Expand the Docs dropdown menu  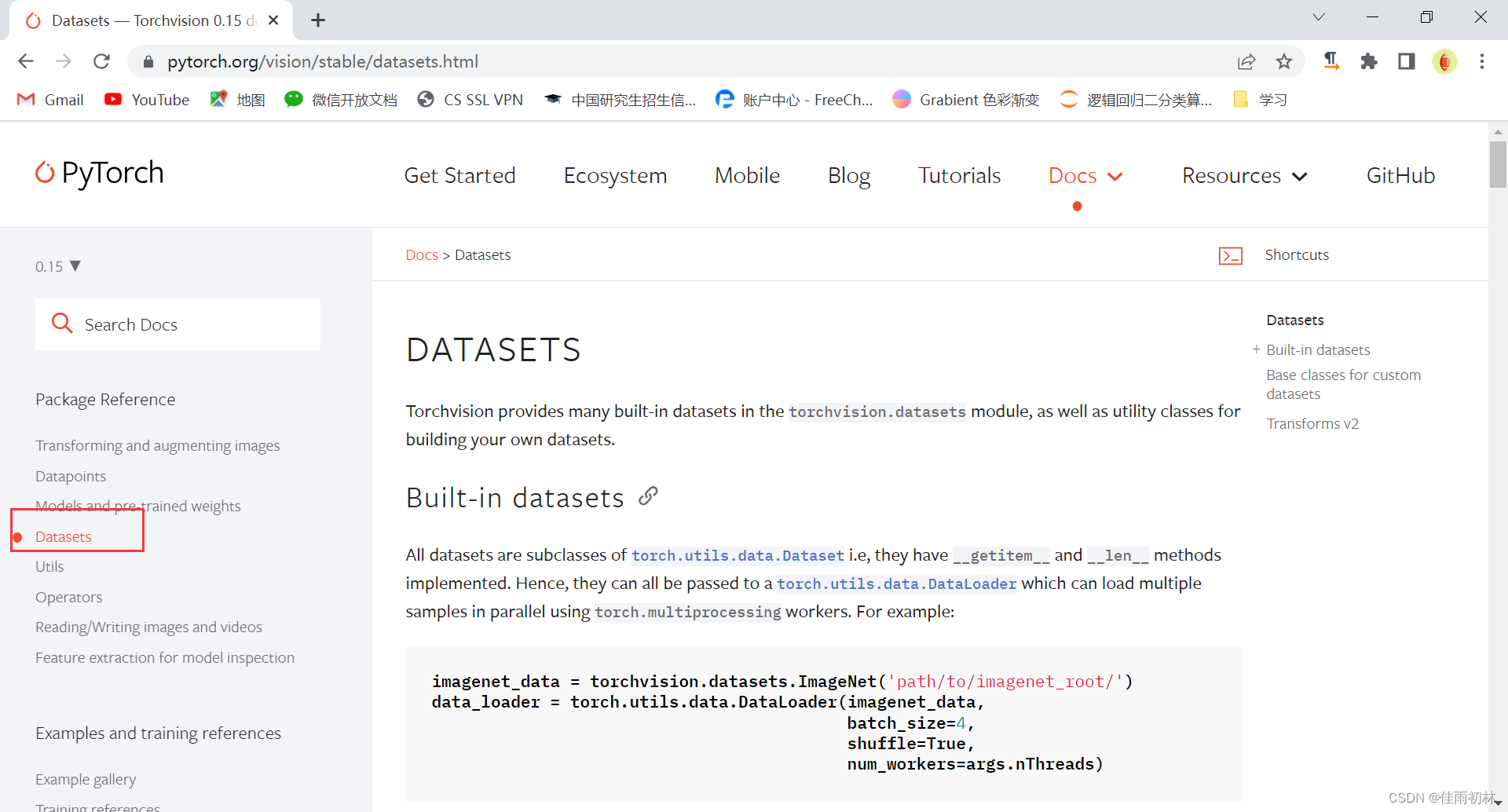pyautogui.click(x=1085, y=175)
